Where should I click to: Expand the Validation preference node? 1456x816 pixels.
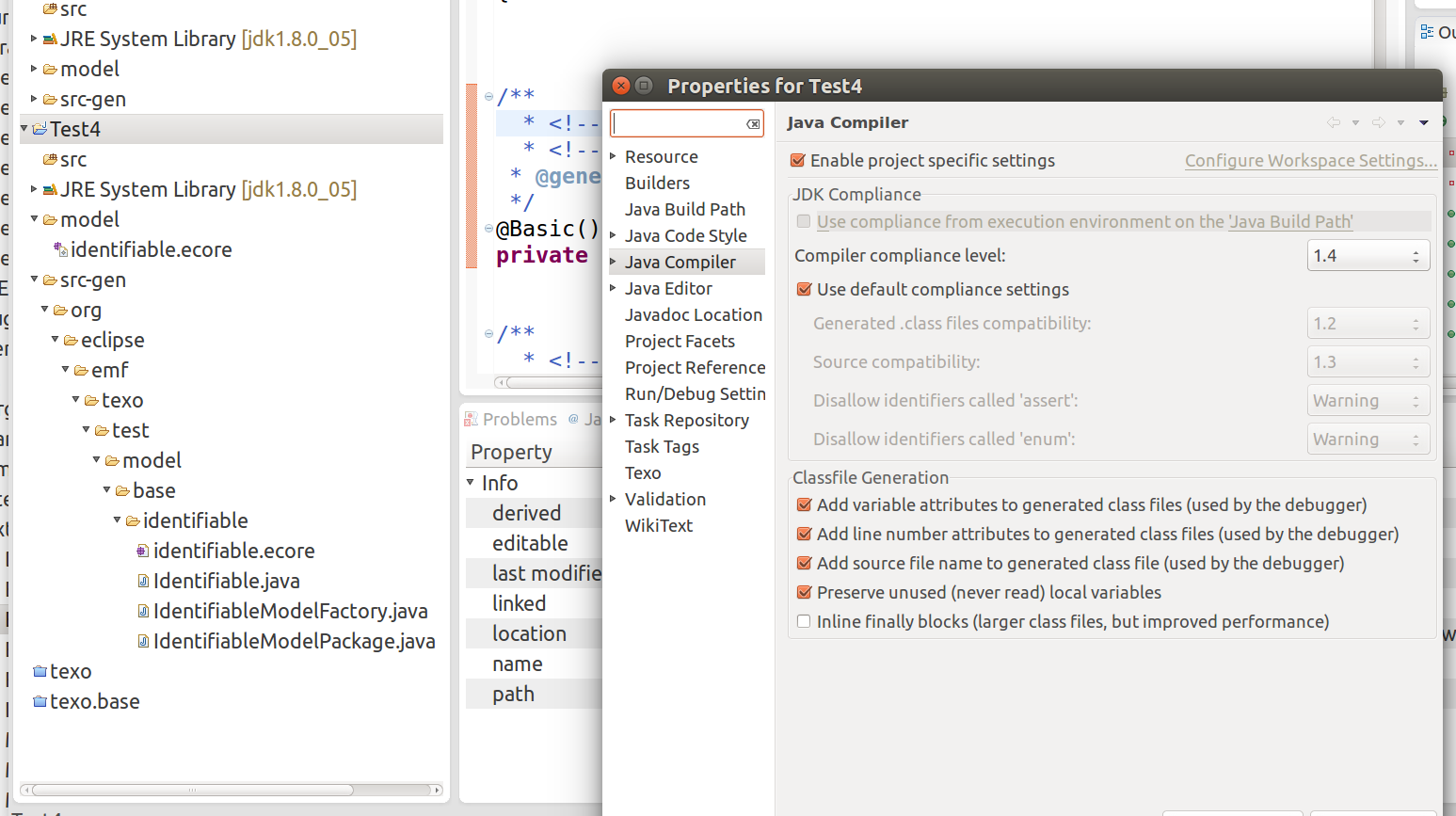614,499
